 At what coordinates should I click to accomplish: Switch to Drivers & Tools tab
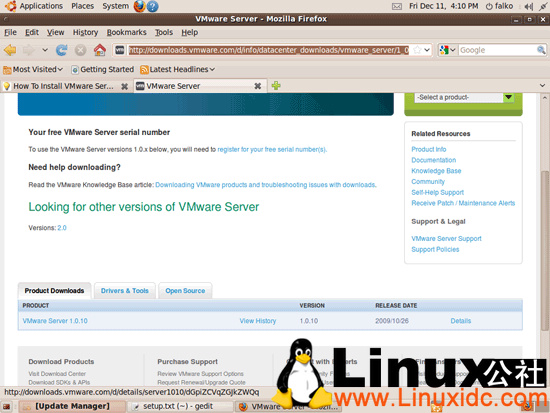tap(125, 291)
